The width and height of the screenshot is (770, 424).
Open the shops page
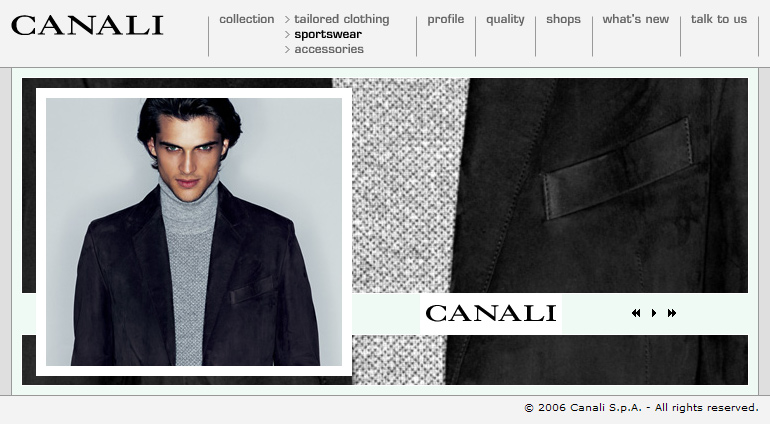563,19
